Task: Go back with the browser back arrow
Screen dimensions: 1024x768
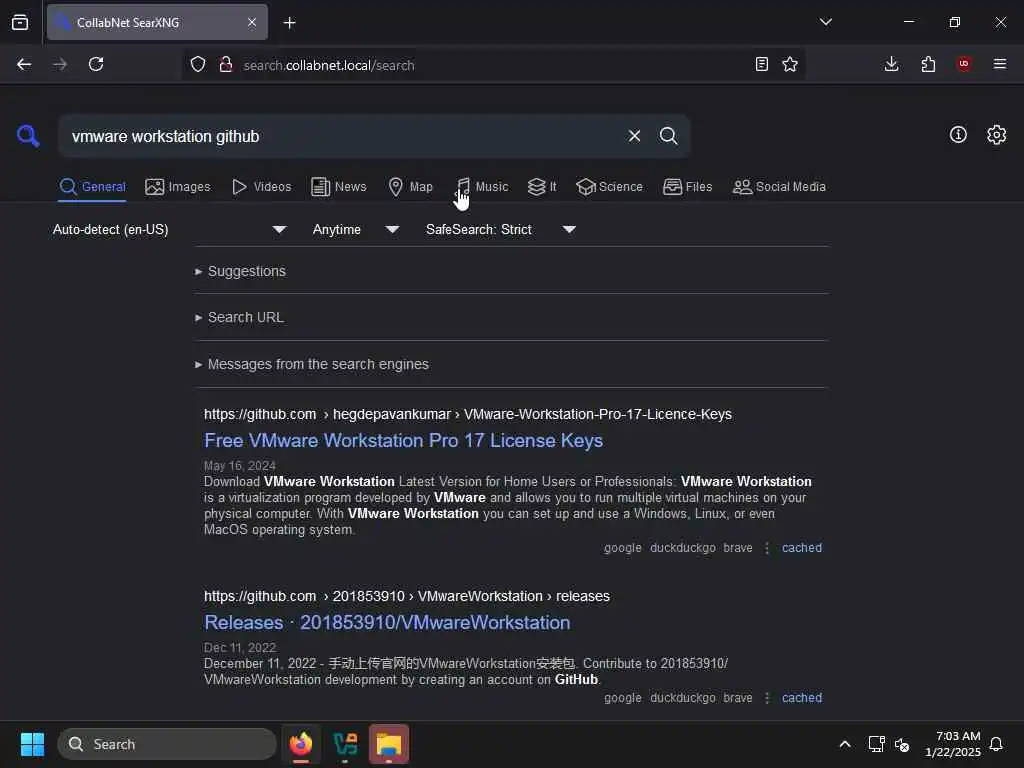Action: pos(24,64)
